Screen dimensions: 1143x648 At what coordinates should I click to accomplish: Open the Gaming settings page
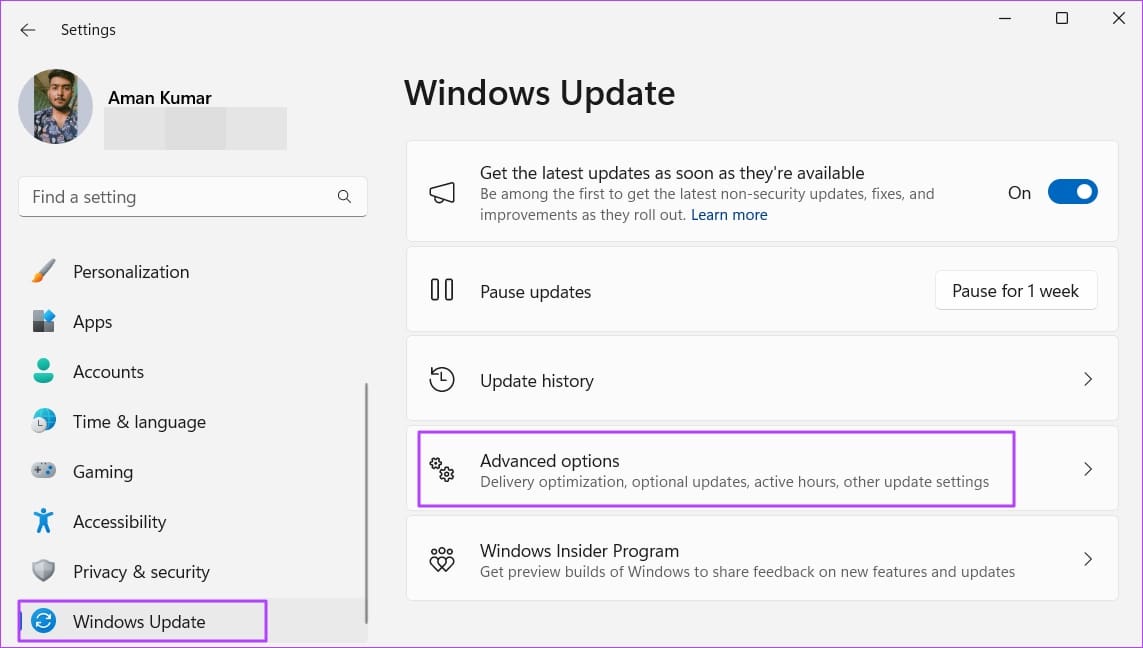pyautogui.click(x=105, y=471)
